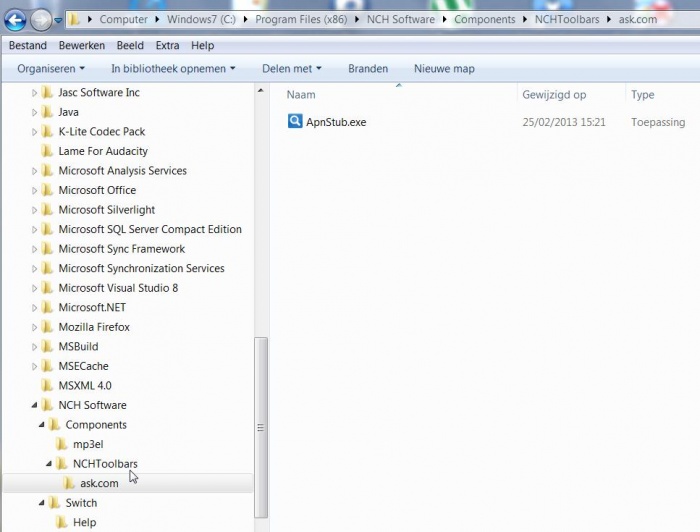Go to Program Files (x86) in the address bar
700x532 pixels.
click(301, 20)
